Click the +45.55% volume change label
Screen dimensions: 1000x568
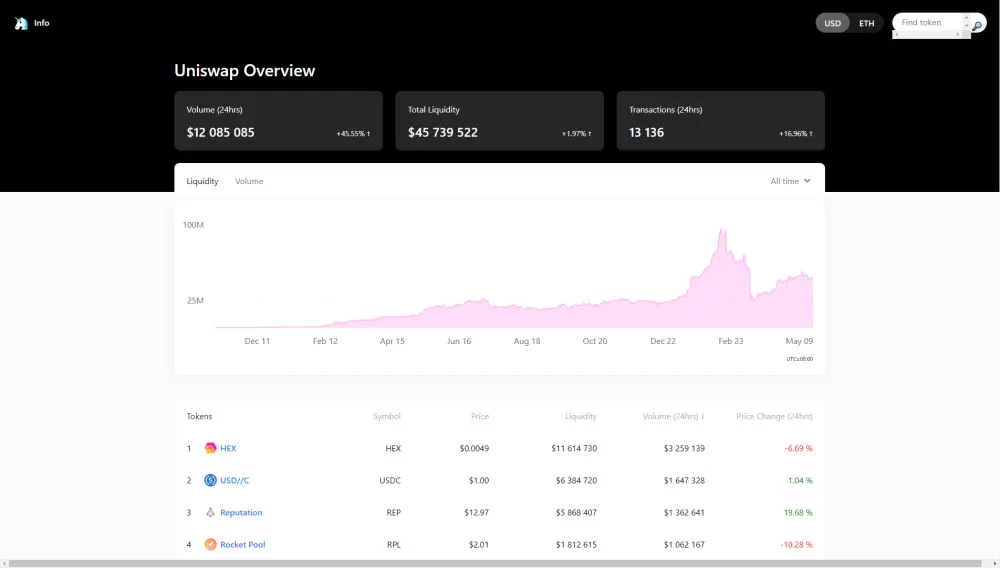[x=353, y=134]
